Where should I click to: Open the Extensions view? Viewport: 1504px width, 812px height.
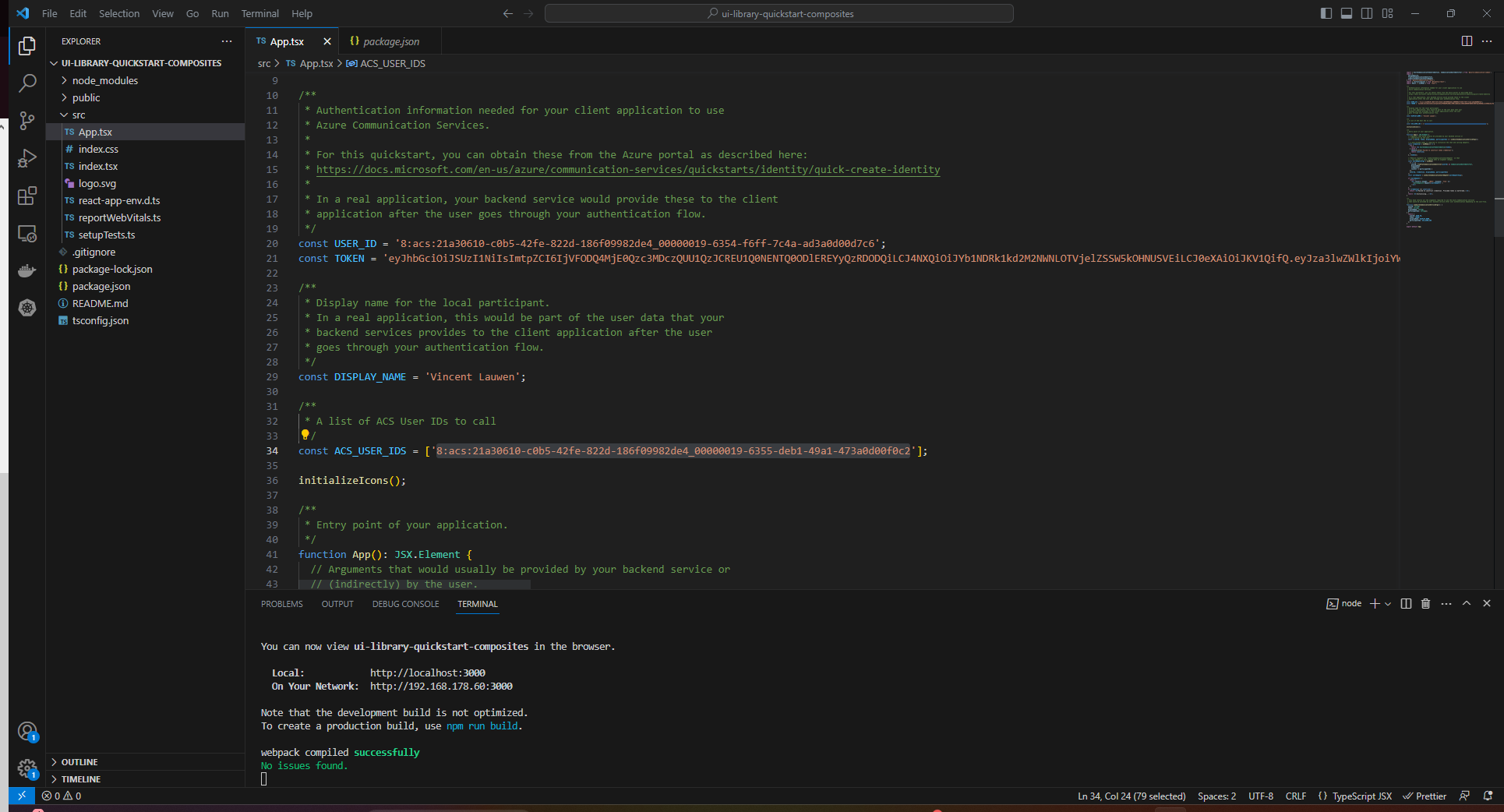point(27,196)
